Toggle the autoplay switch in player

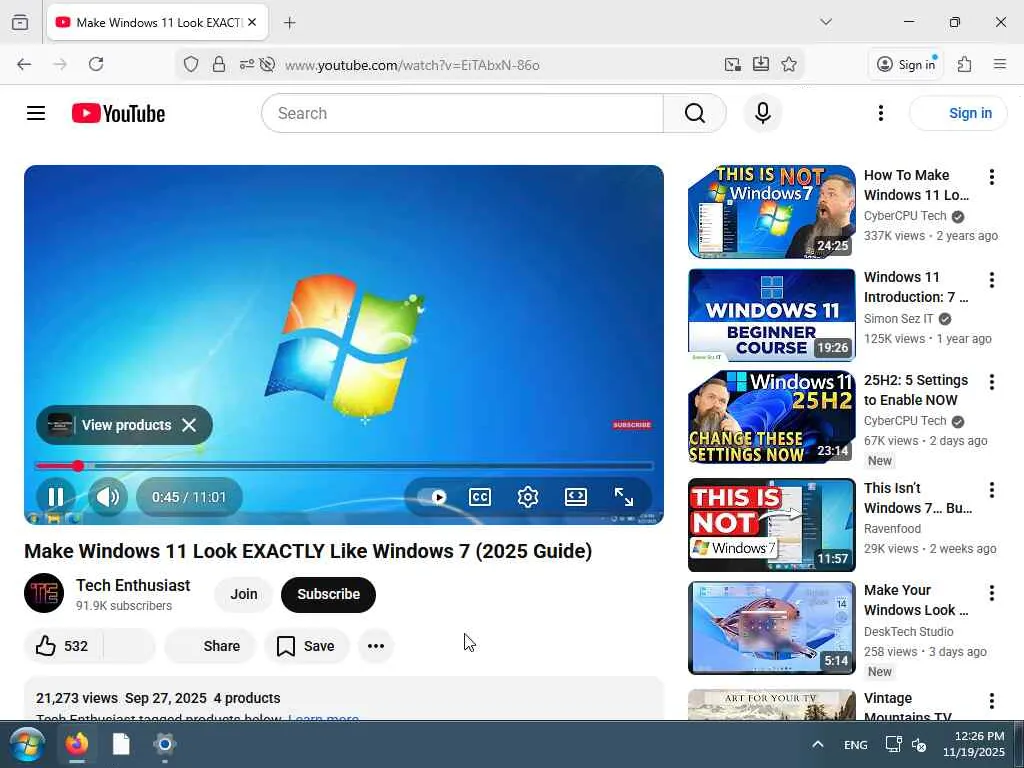[432, 497]
